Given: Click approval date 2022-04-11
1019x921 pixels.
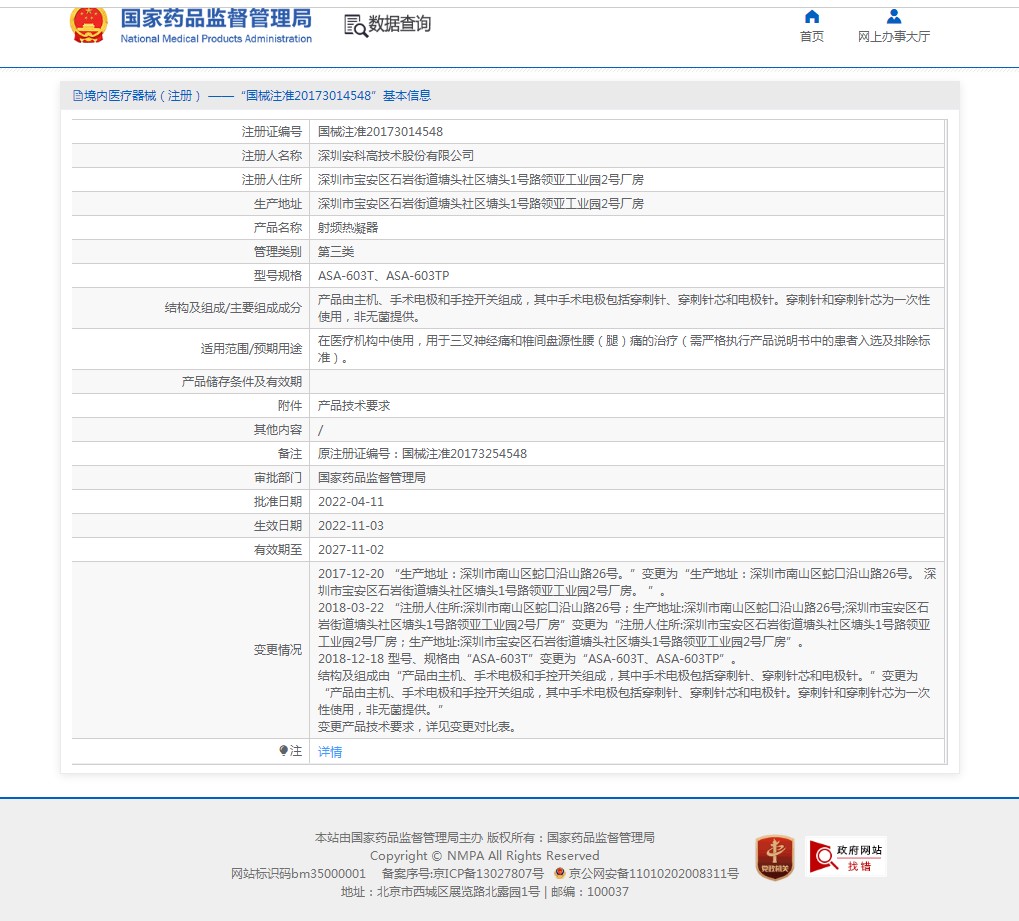Looking at the screenshot, I should [351, 502].
